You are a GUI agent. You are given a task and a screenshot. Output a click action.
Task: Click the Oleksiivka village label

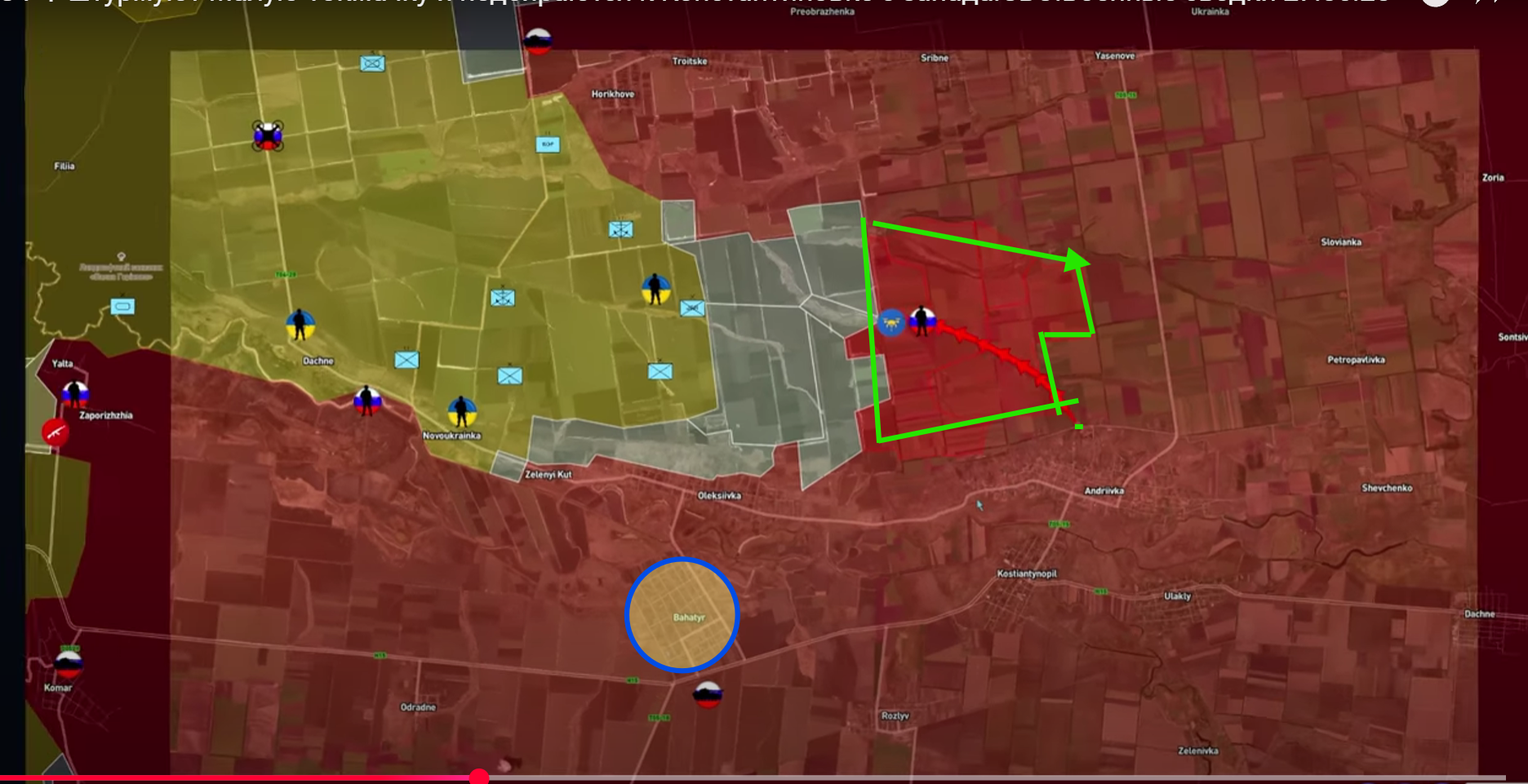tap(719, 496)
